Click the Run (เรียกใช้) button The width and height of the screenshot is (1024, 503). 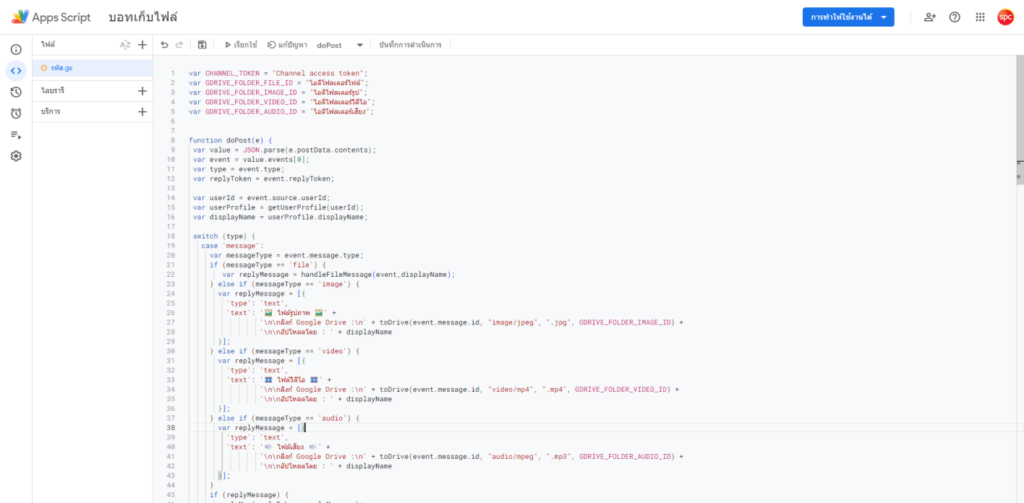(x=240, y=45)
